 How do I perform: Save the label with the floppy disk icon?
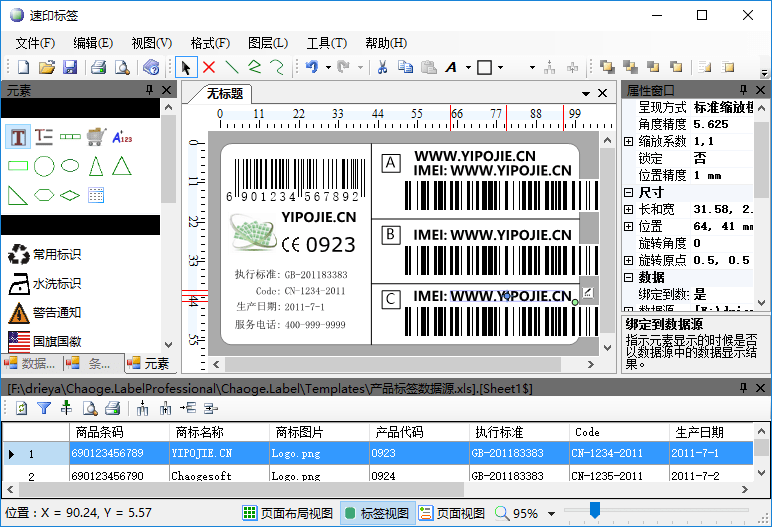pyautogui.click(x=70, y=68)
